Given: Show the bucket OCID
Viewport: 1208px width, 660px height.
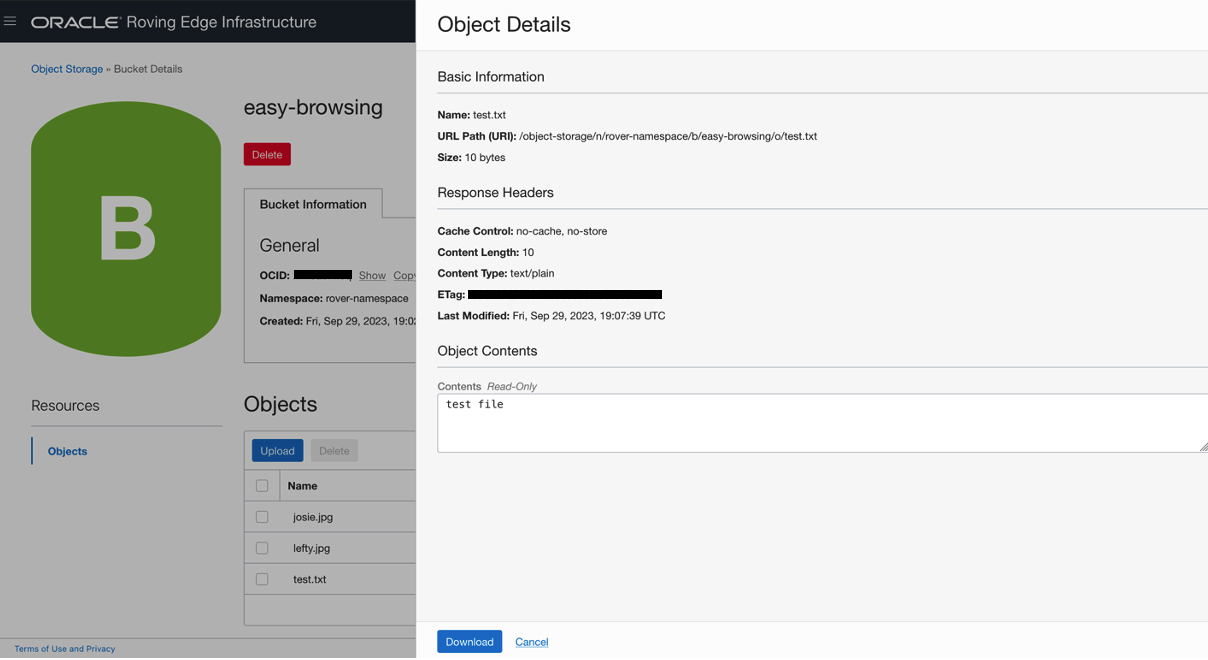Looking at the screenshot, I should (x=371, y=275).
